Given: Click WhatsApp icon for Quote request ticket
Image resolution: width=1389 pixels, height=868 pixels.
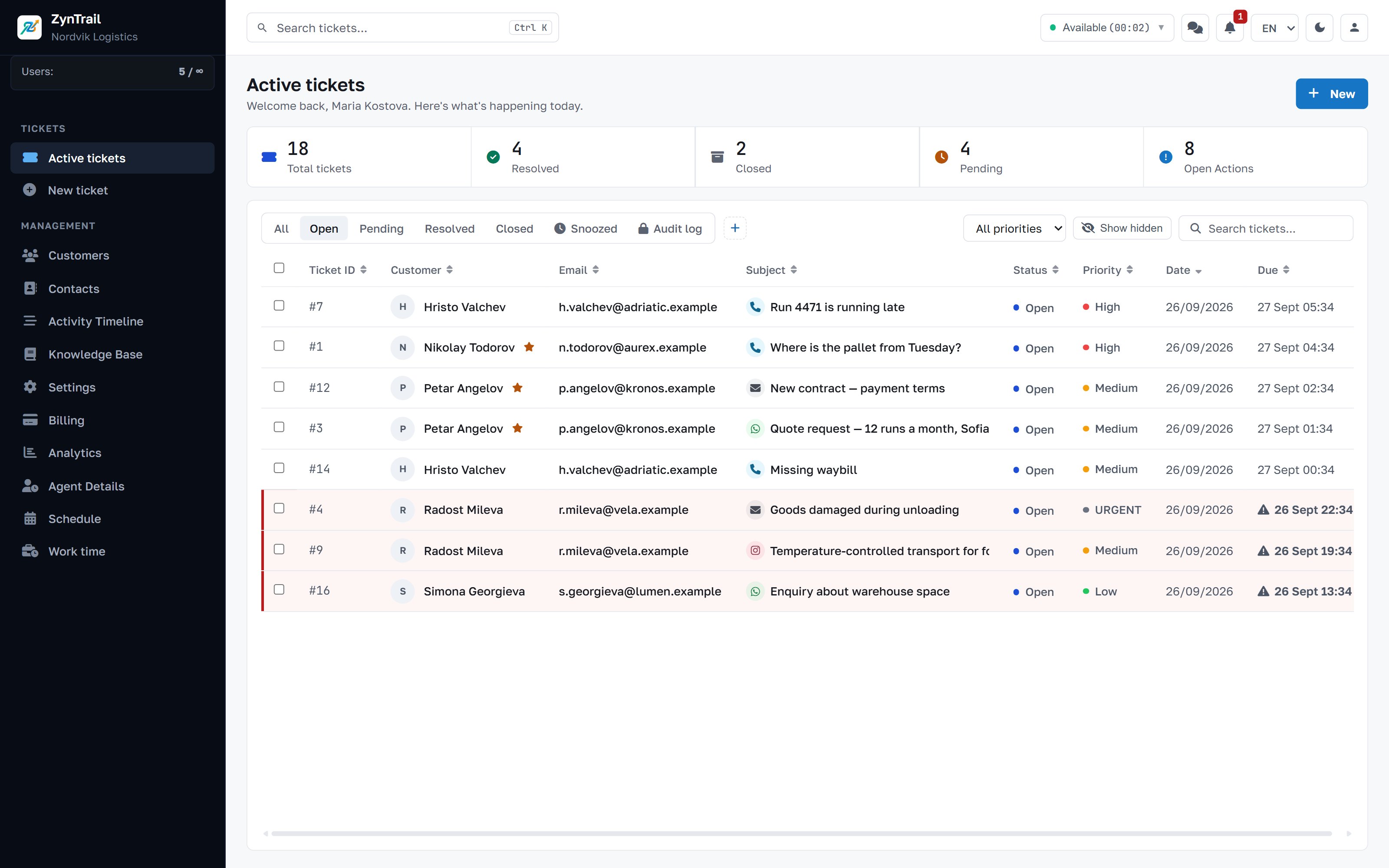Looking at the screenshot, I should 755,429.
